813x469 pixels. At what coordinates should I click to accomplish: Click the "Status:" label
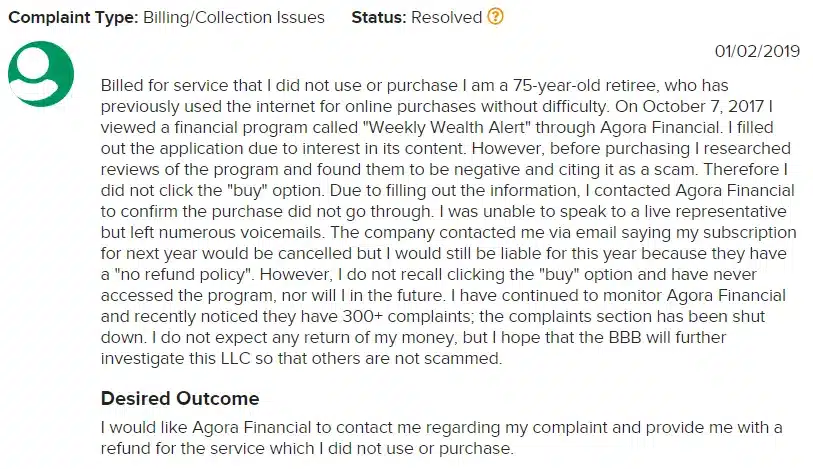point(379,17)
